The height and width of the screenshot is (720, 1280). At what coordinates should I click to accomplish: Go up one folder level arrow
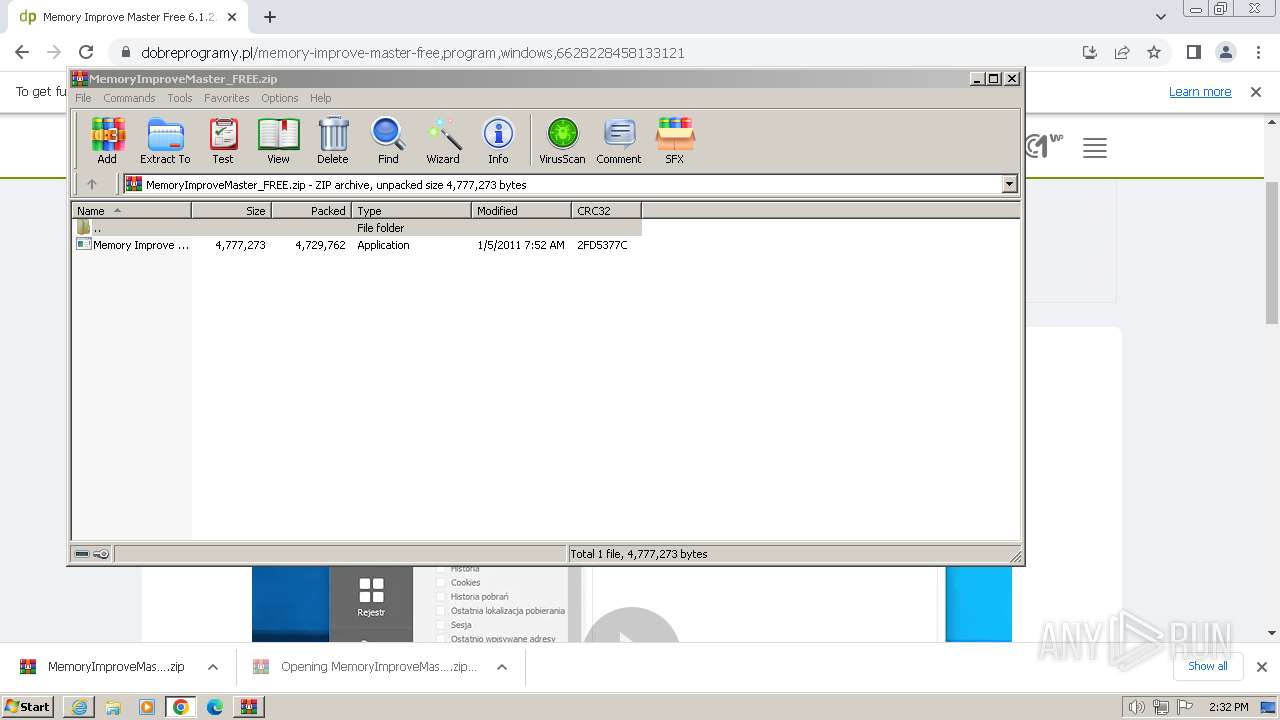(x=92, y=184)
